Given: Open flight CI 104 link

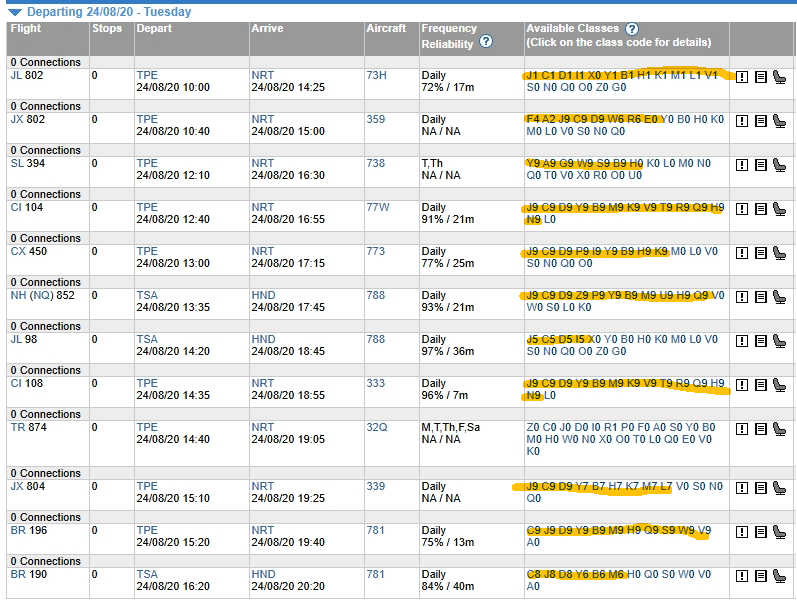Looking at the screenshot, I should click(x=26, y=207).
